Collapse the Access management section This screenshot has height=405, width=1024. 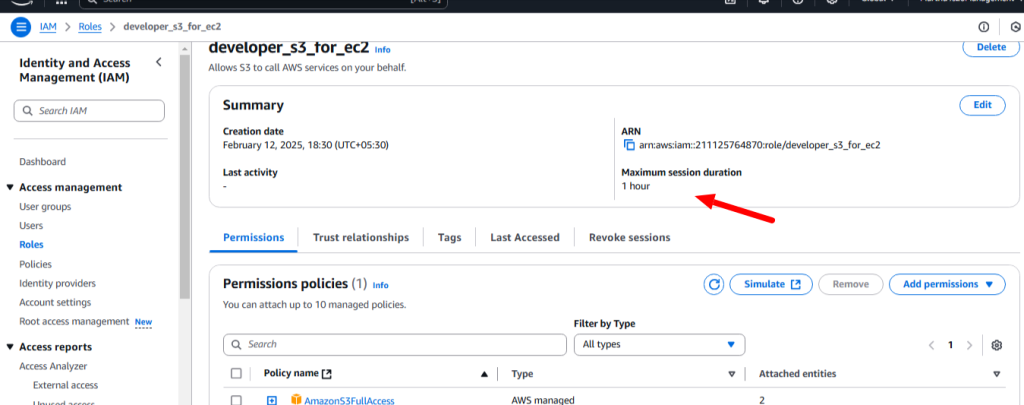[x=10, y=187]
